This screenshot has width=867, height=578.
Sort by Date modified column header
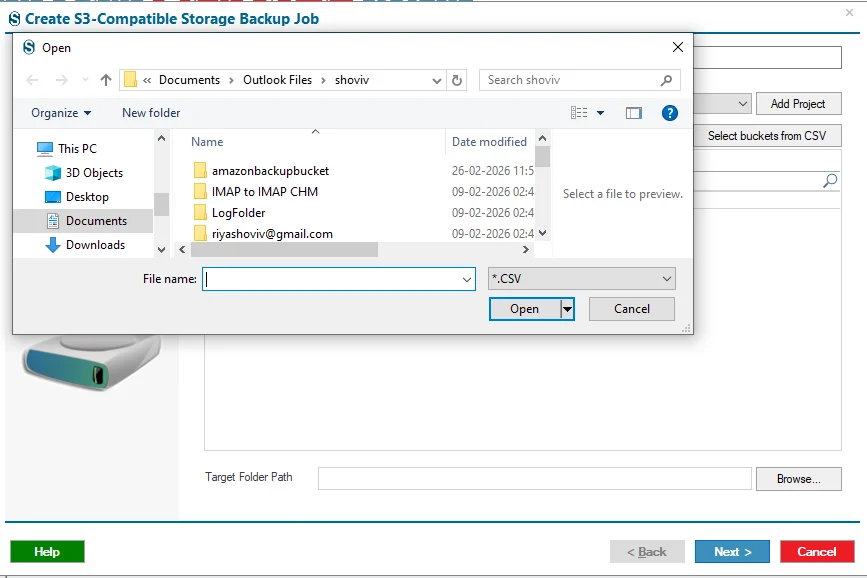(x=489, y=142)
